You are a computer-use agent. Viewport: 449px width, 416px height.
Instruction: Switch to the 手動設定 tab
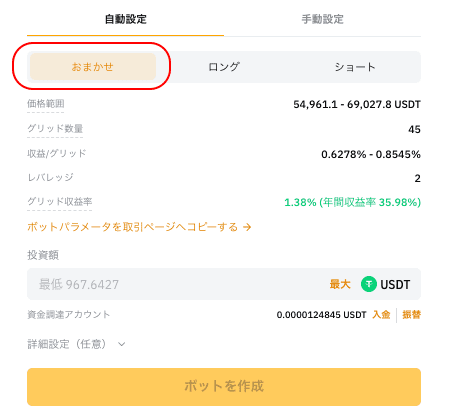[322, 19]
